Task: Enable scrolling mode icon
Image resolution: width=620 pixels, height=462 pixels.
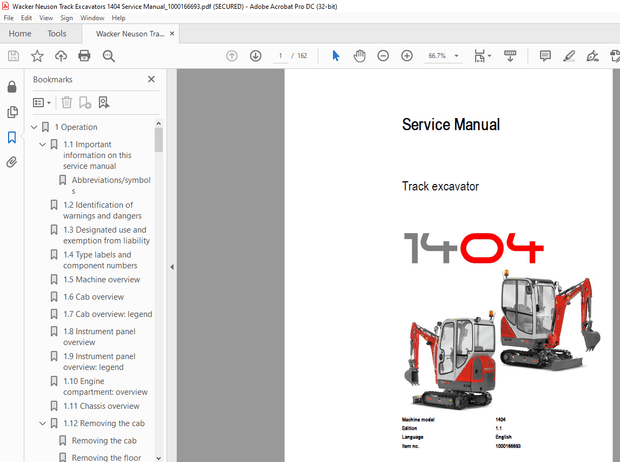Action: 510,56
